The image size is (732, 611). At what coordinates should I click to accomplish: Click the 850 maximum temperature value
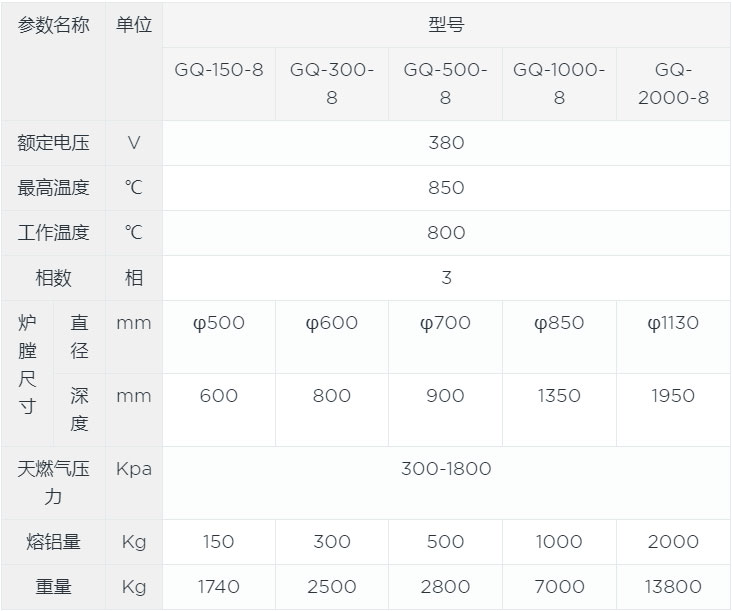point(446,188)
